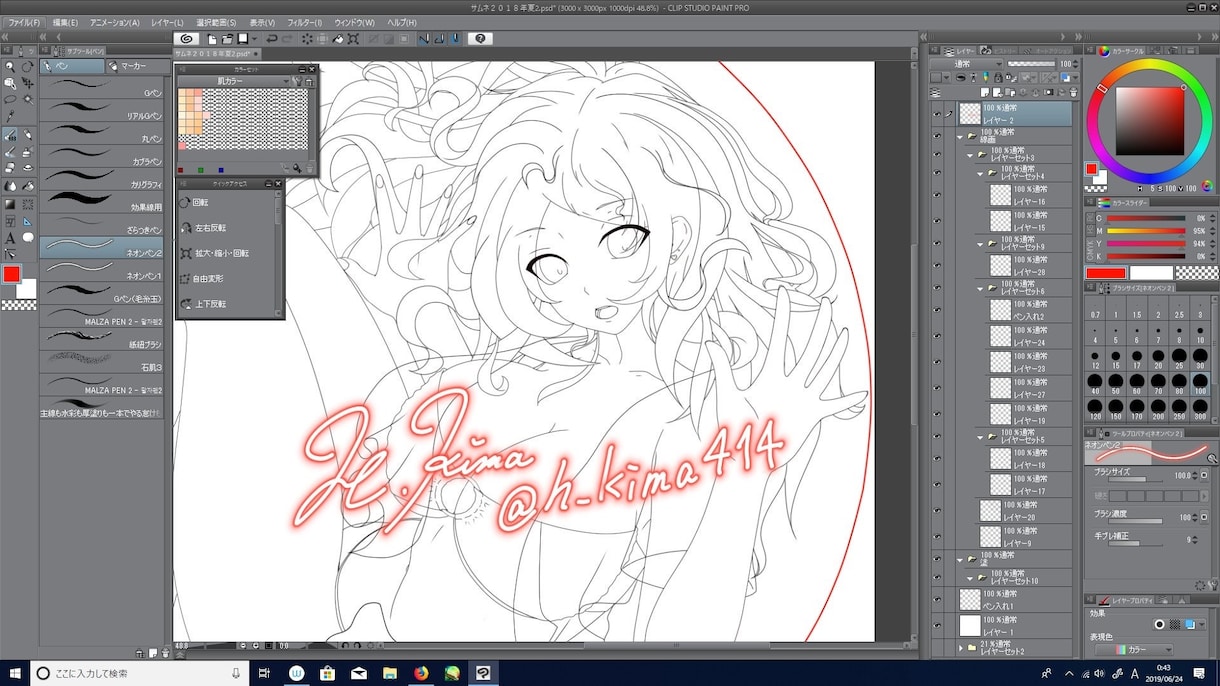
Task: Click the magnifier icon on Neon Pen 2 preview
Action: pyautogui.click(x=1212, y=458)
